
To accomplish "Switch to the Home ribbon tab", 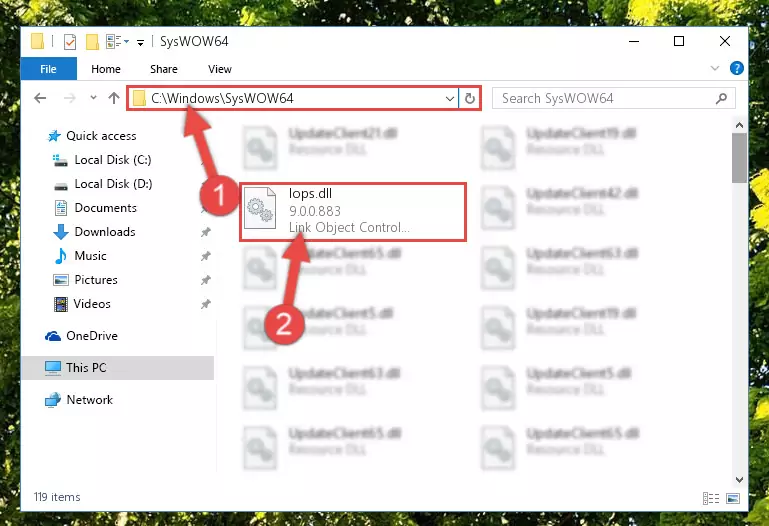I will tap(106, 69).
